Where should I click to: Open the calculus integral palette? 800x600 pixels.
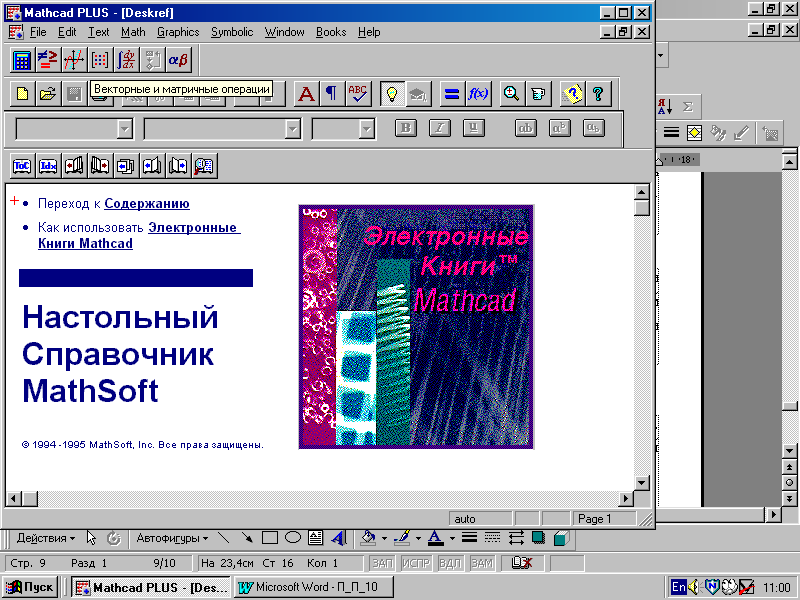[x=126, y=60]
